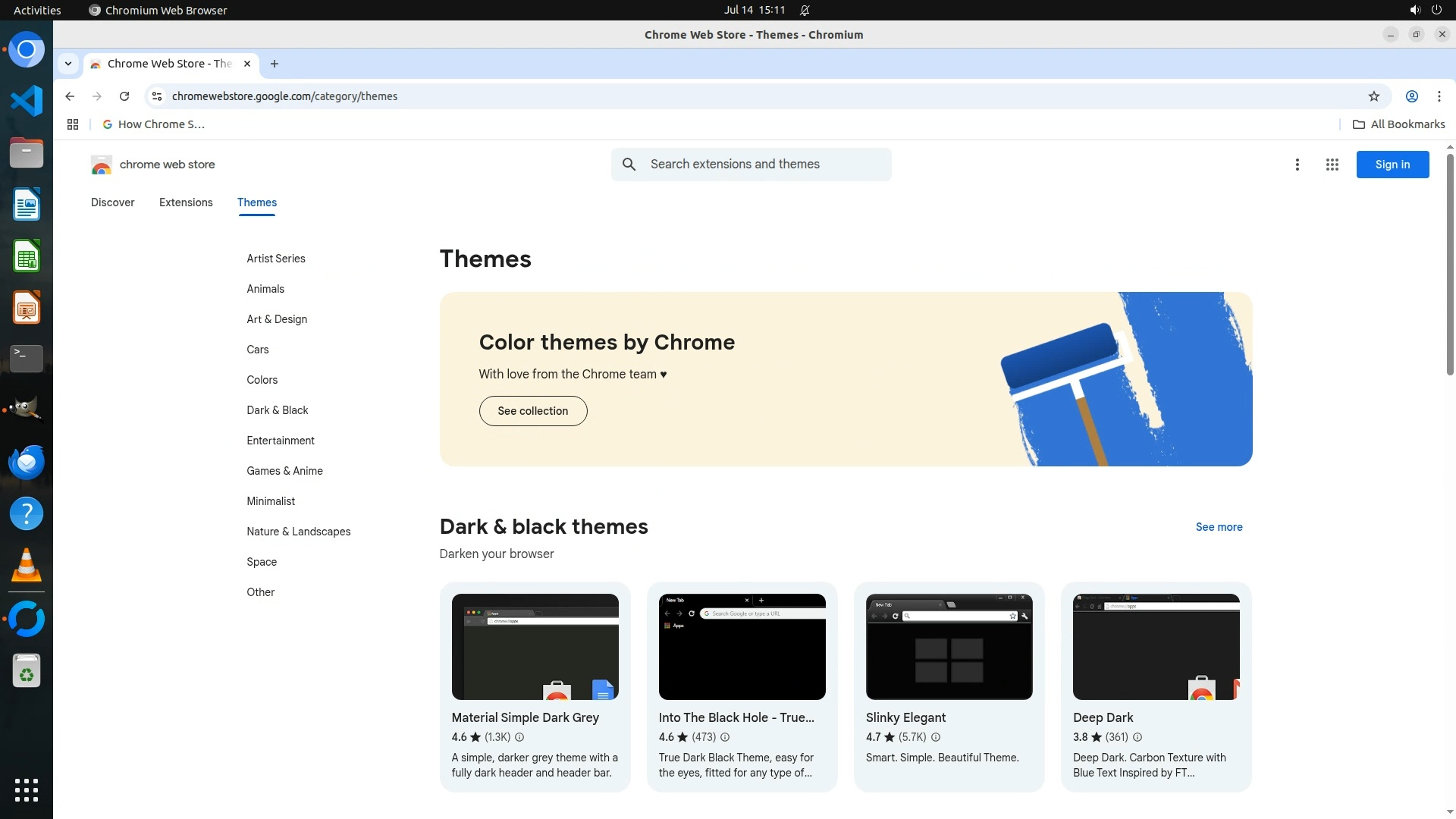The height and width of the screenshot is (819, 1456).
Task: Click the Chrome profile avatar icon
Action: [x=1411, y=96]
